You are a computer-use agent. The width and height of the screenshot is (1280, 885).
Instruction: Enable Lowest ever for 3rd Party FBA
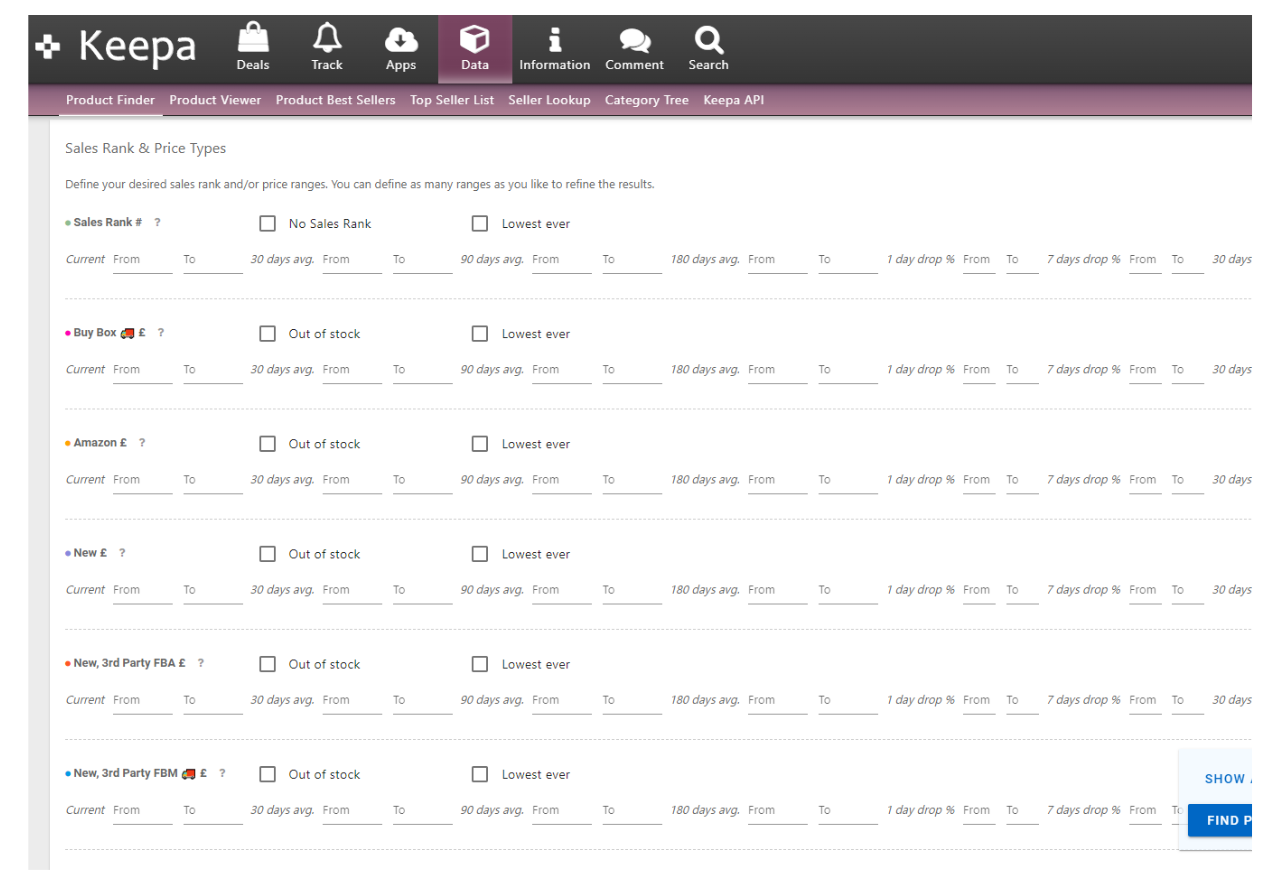tap(480, 663)
